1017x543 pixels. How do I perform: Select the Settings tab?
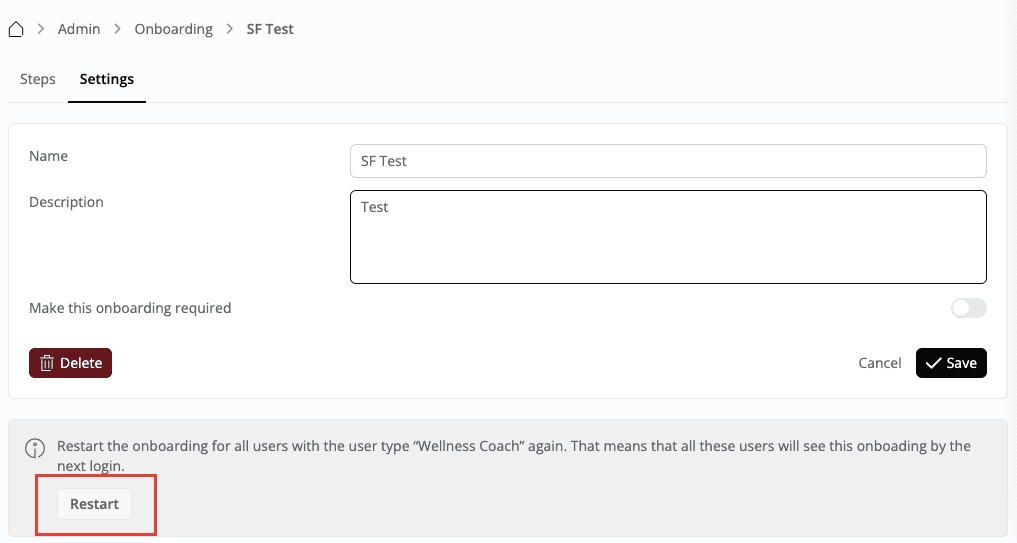tap(107, 79)
